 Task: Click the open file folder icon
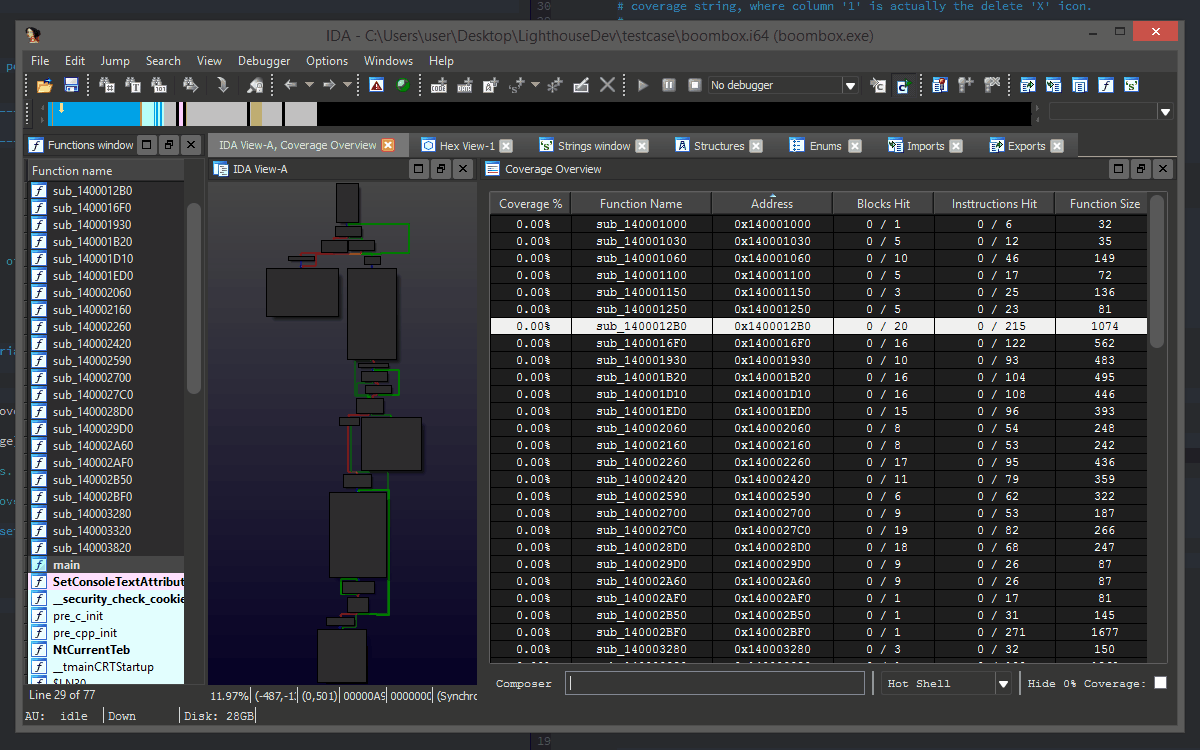click(45, 85)
